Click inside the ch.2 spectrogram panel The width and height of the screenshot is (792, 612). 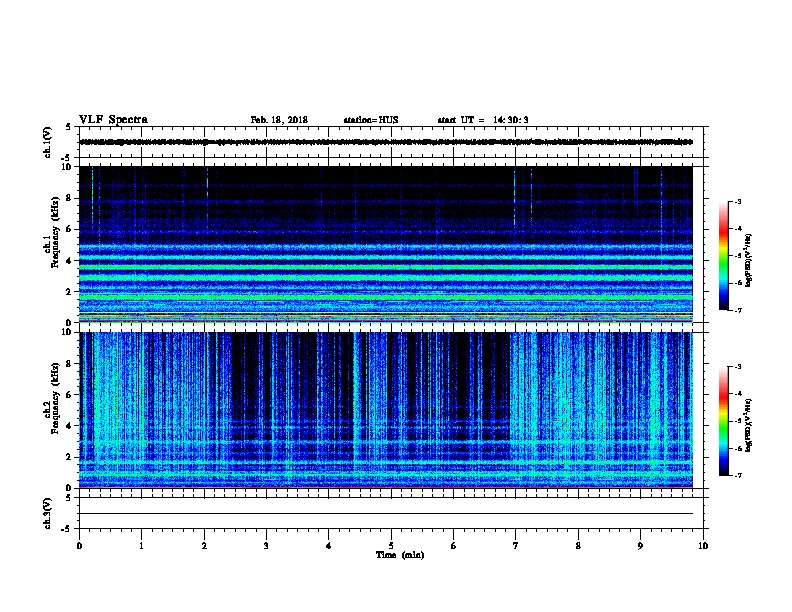[386, 410]
